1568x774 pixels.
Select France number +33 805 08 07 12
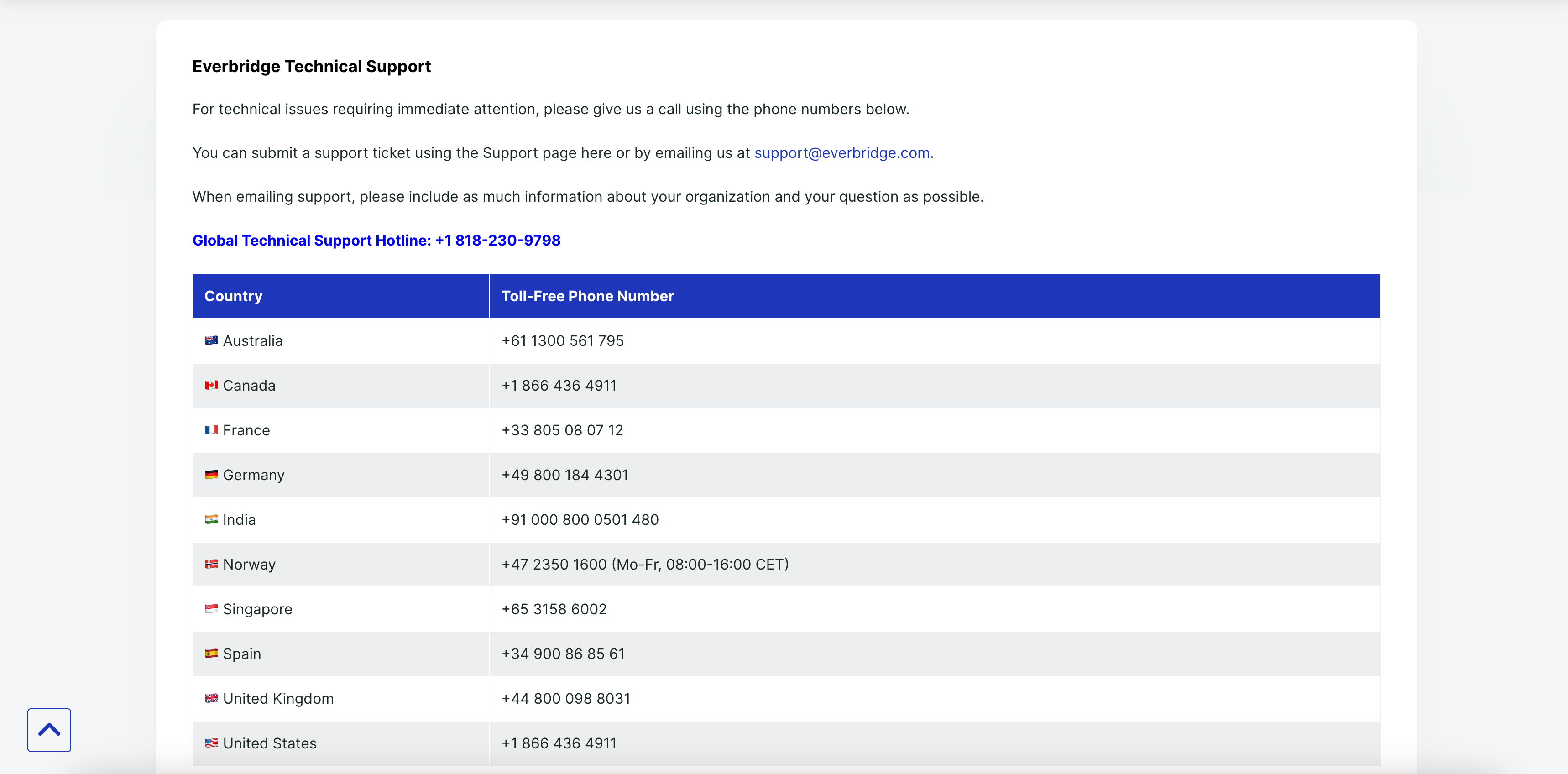[x=562, y=430]
